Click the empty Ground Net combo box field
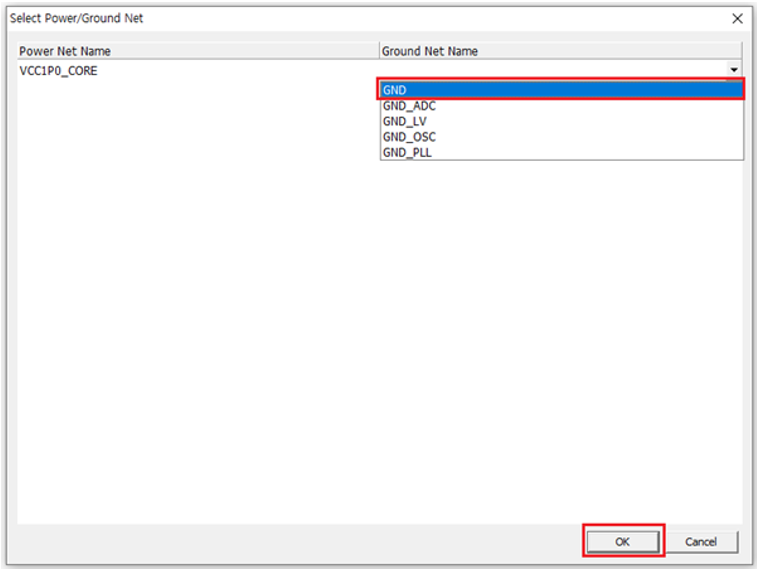Viewport: 757px width, 571px height. (552, 71)
